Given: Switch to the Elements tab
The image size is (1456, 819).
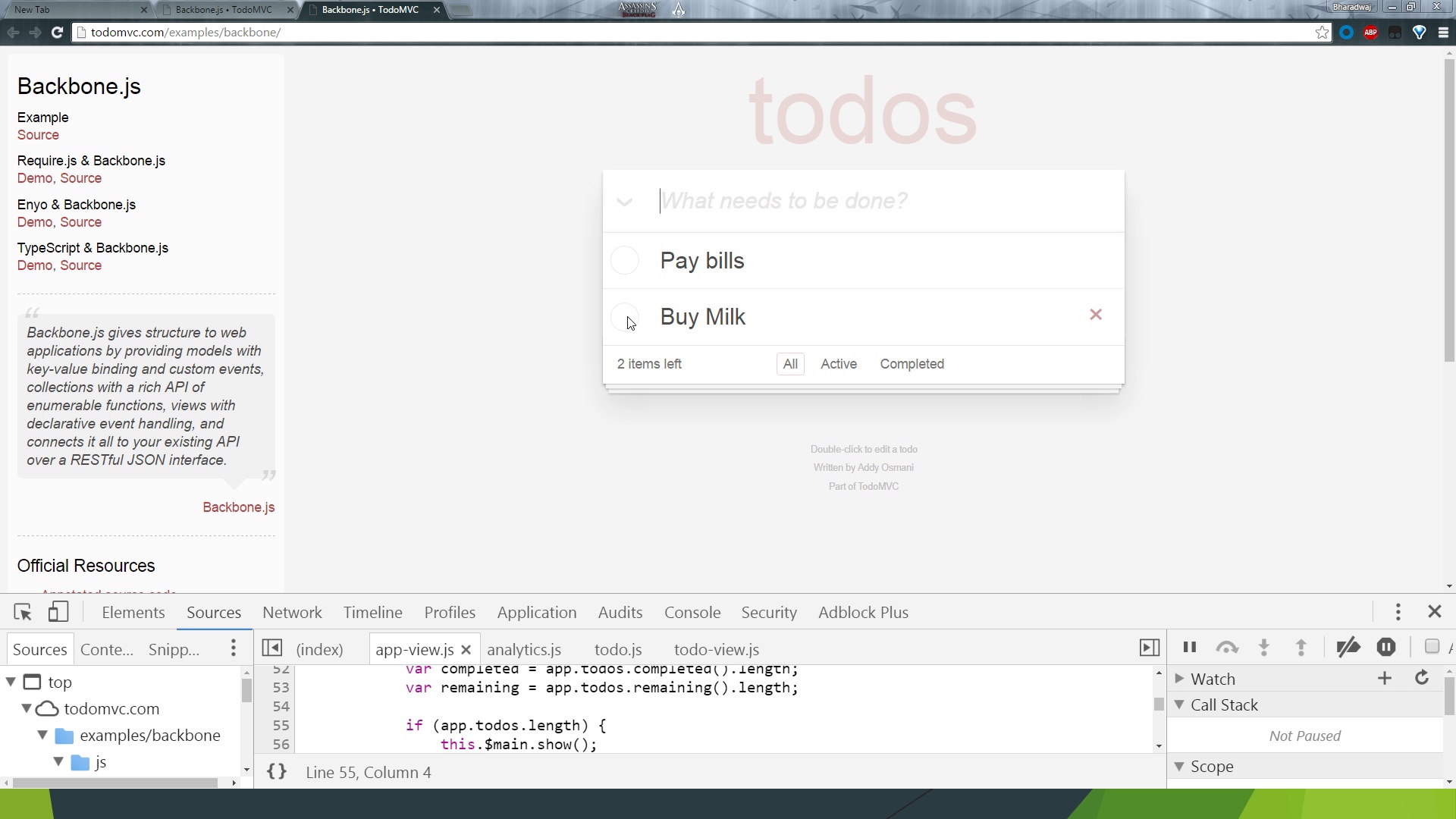Looking at the screenshot, I should tap(133, 612).
